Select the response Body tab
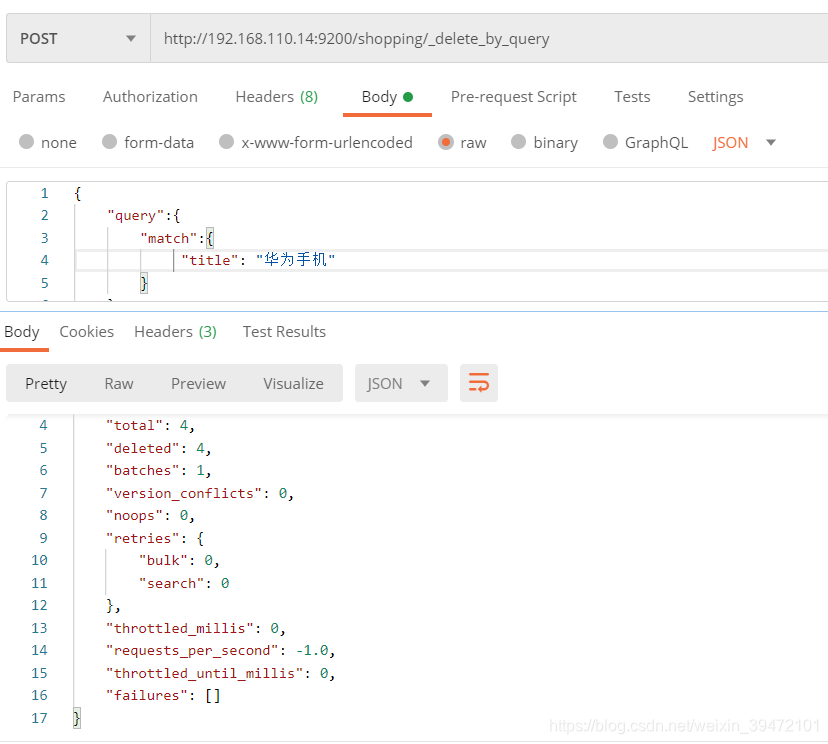The width and height of the screenshot is (828, 744). 22,332
